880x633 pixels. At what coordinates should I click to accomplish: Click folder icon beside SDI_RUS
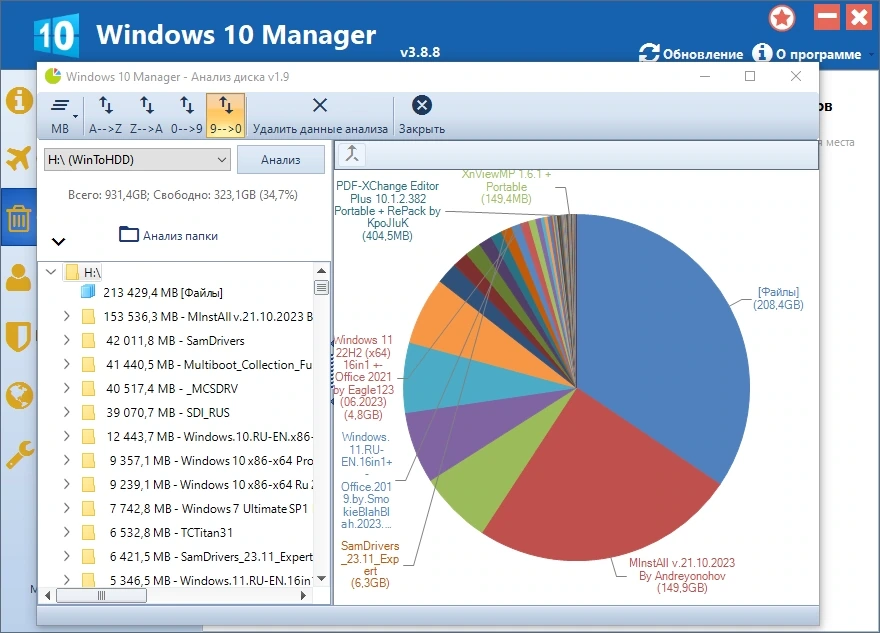click(x=88, y=412)
